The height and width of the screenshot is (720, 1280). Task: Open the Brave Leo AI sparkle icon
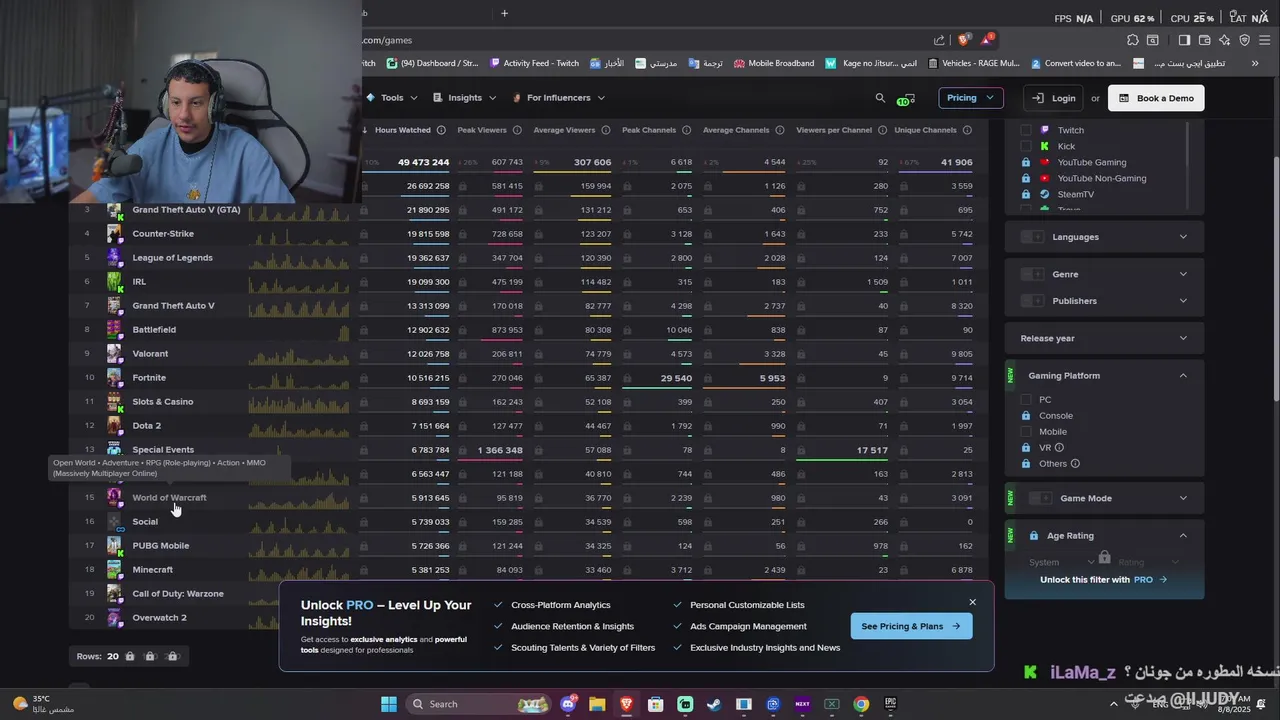pos(1224,40)
